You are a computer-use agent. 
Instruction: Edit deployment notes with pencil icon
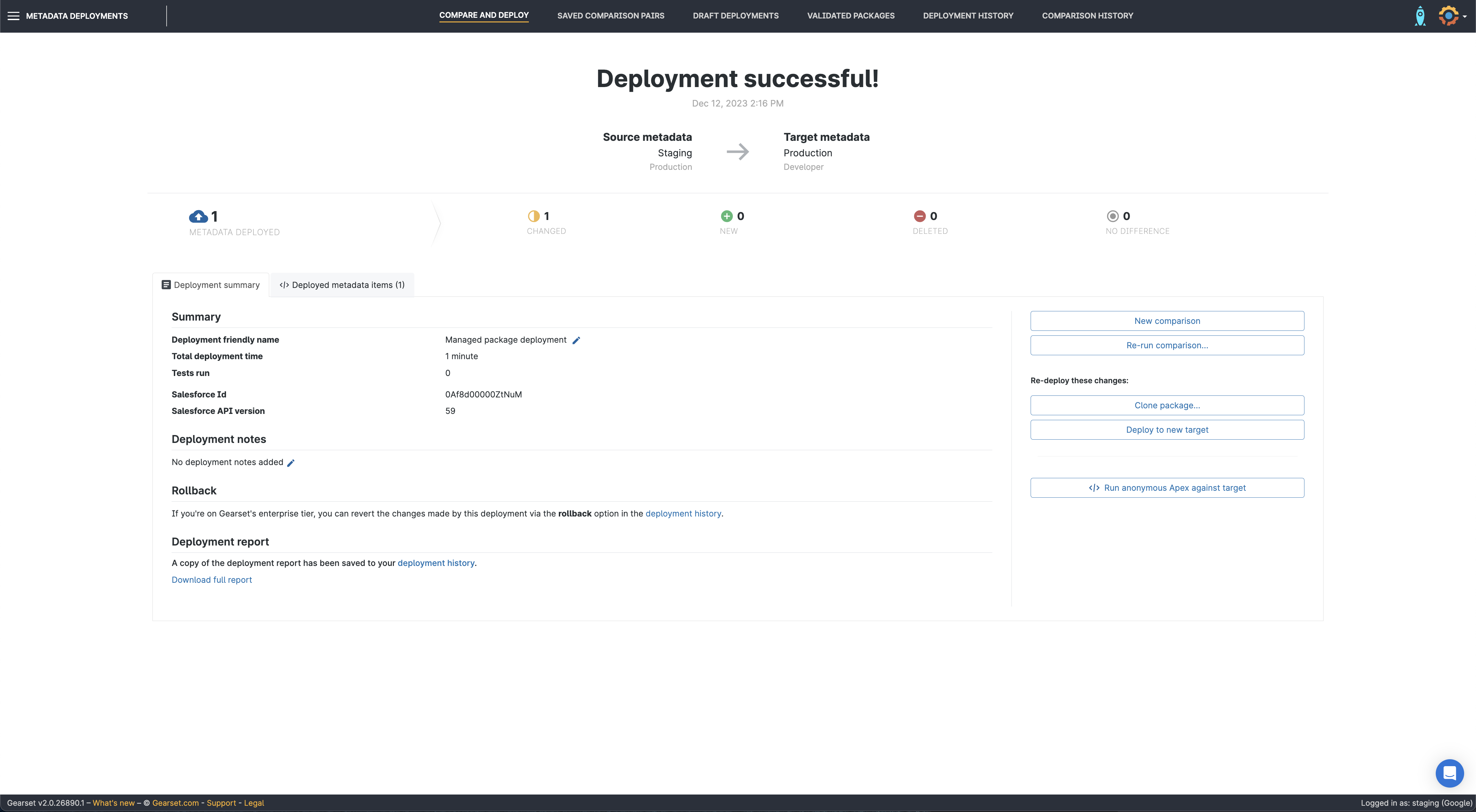[x=291, y=463]
